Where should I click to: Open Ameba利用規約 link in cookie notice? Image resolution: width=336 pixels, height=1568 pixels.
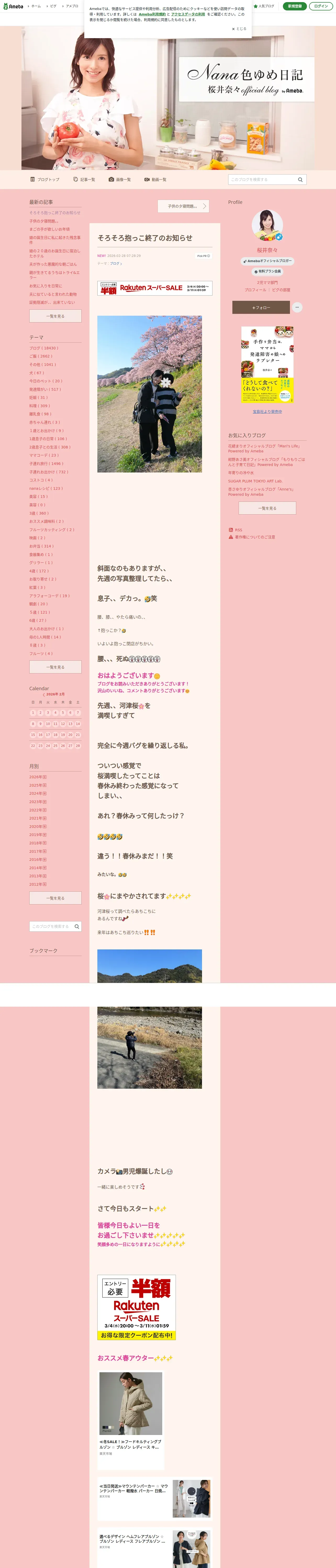tap(152, 14)
